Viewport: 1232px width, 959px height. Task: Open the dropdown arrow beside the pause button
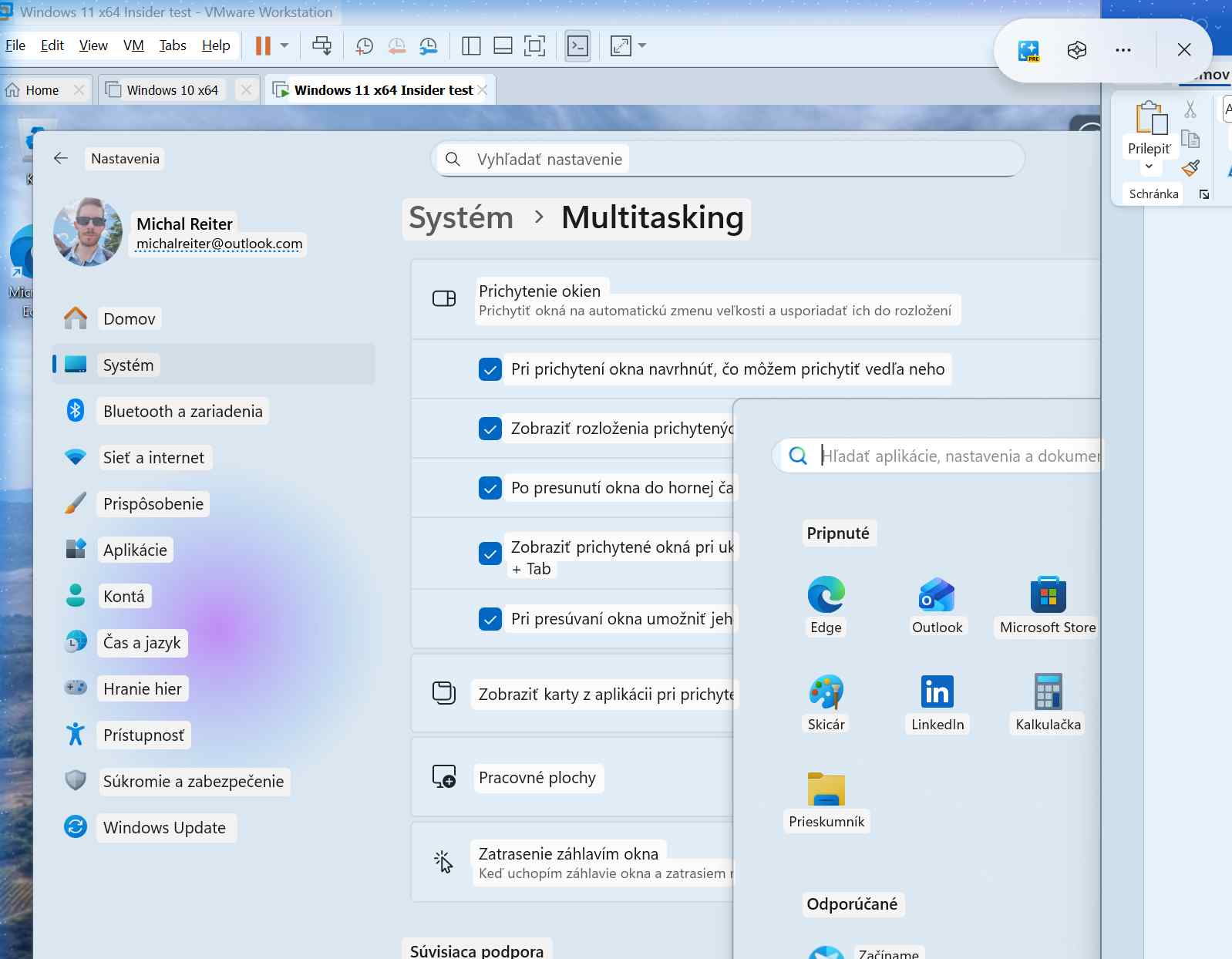click(x=284, y=46)
